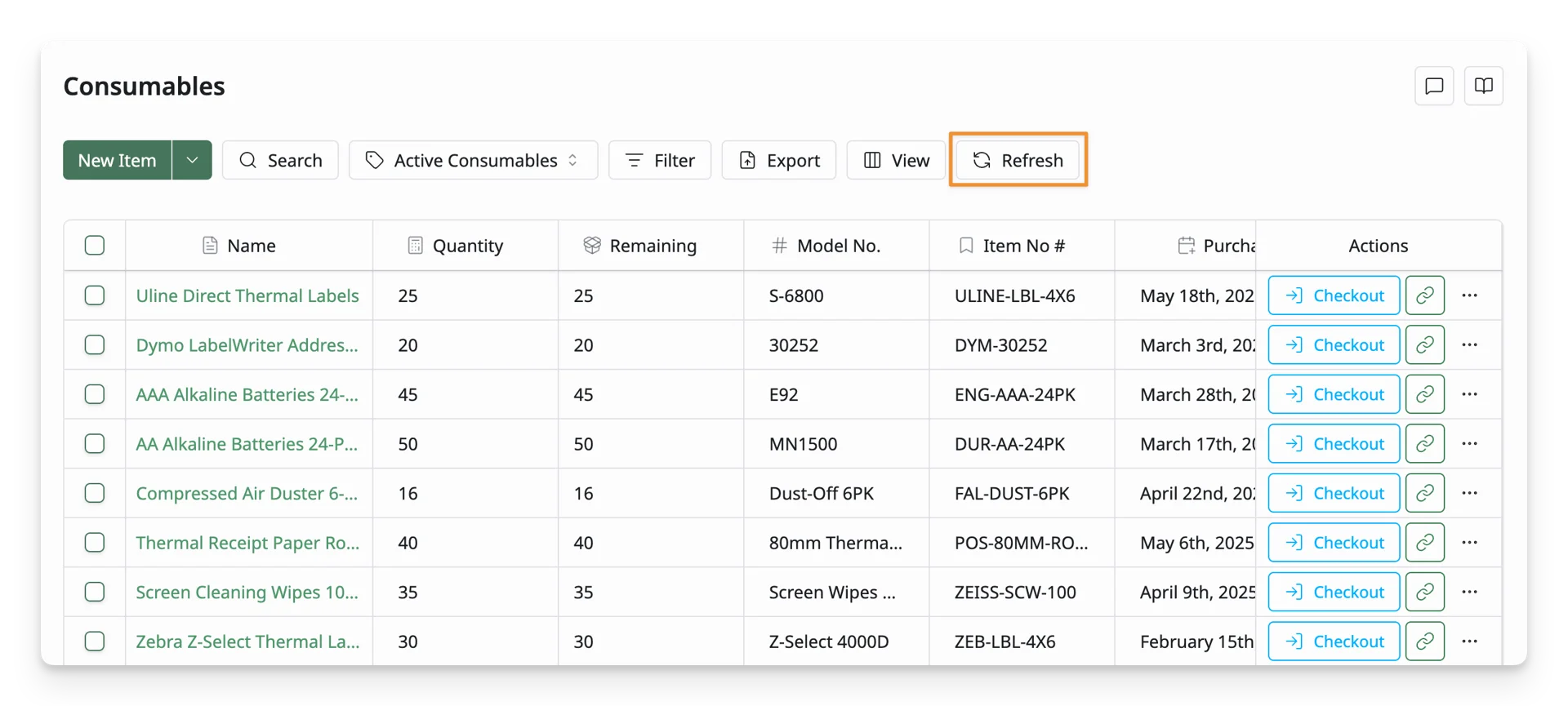Sort by the Name column header

[249, 246]
